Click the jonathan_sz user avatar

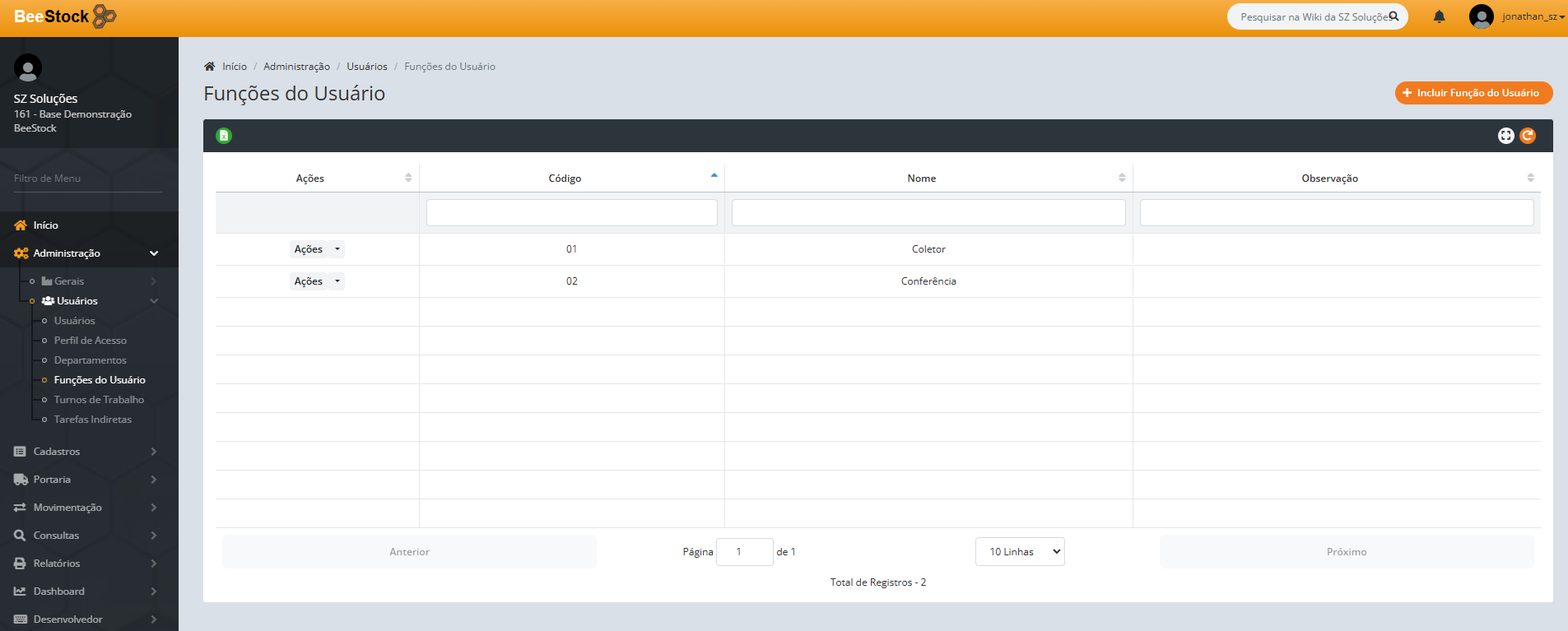tap(1481, 16)
